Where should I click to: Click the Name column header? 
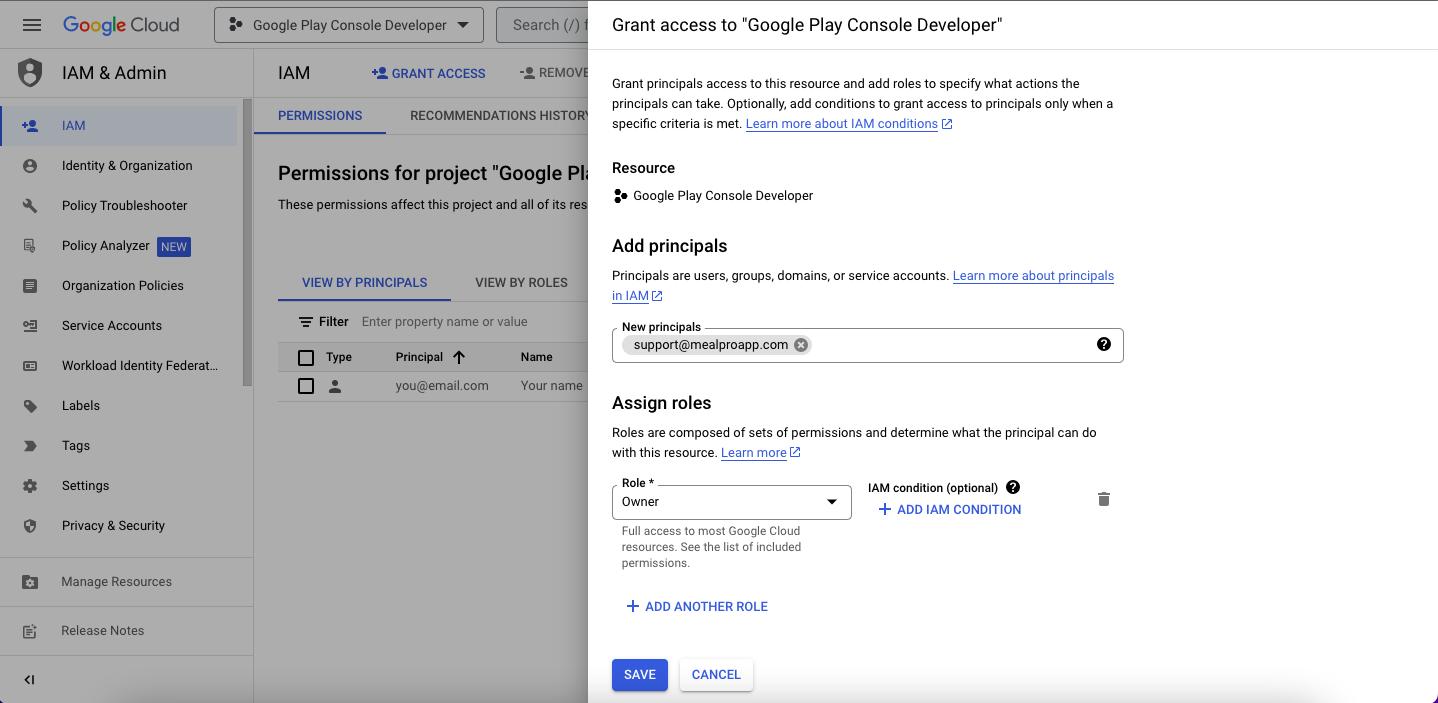click(x=537, y=357)
